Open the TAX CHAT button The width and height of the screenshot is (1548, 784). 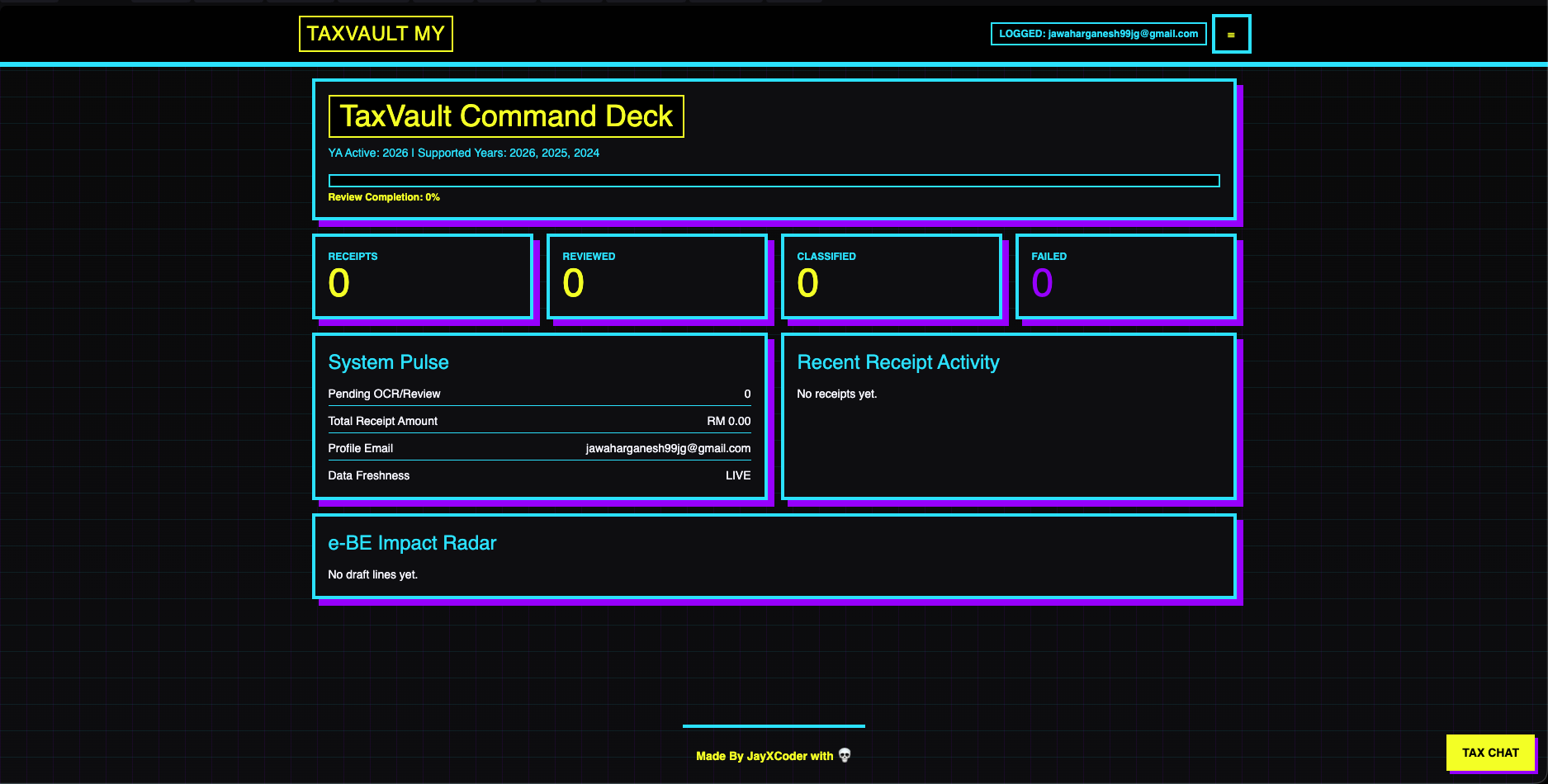(x=1490, y=753)
